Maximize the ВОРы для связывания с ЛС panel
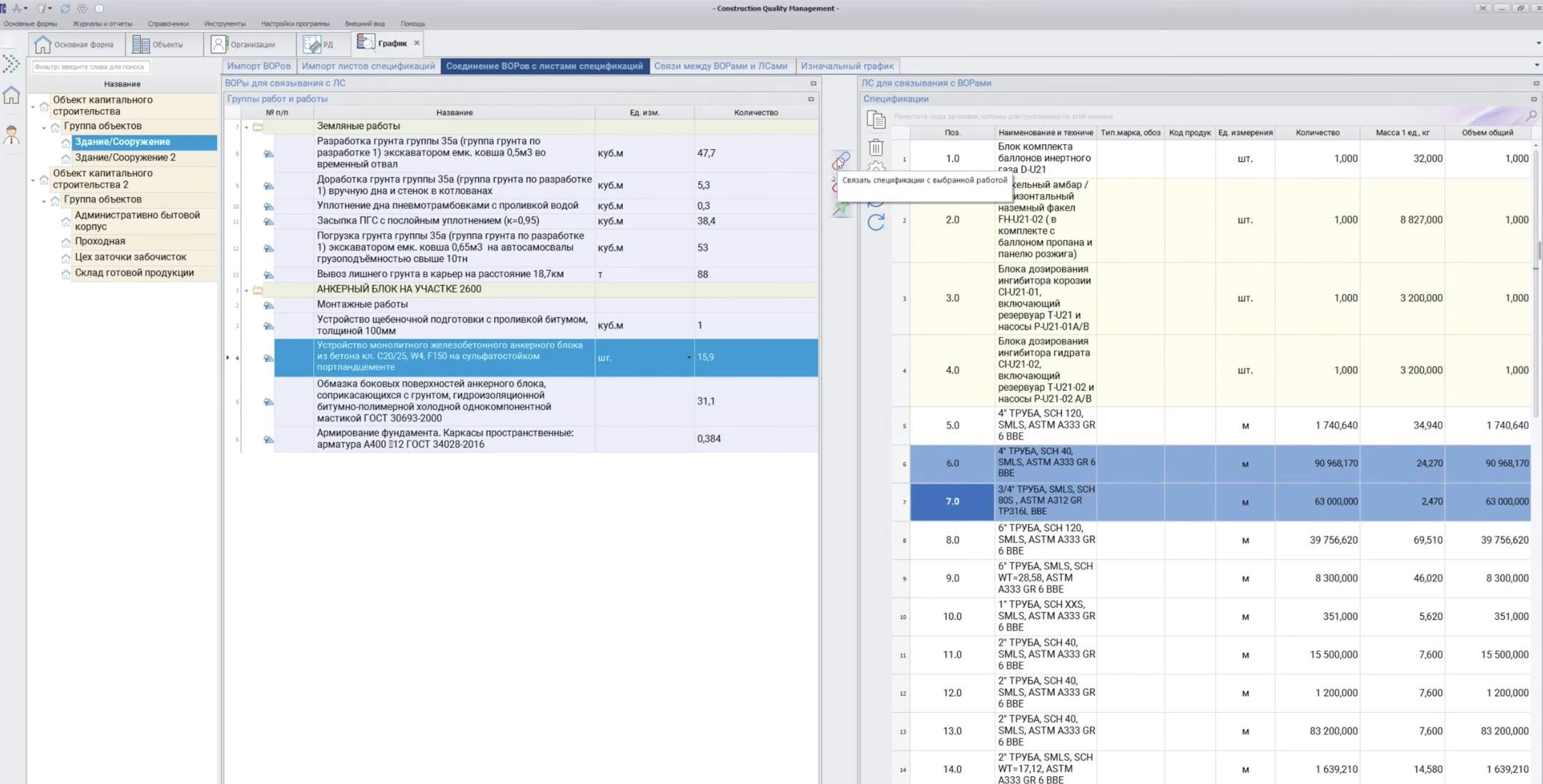The width and height of the screenshot is (1543, 784). (x=813, y=83)
